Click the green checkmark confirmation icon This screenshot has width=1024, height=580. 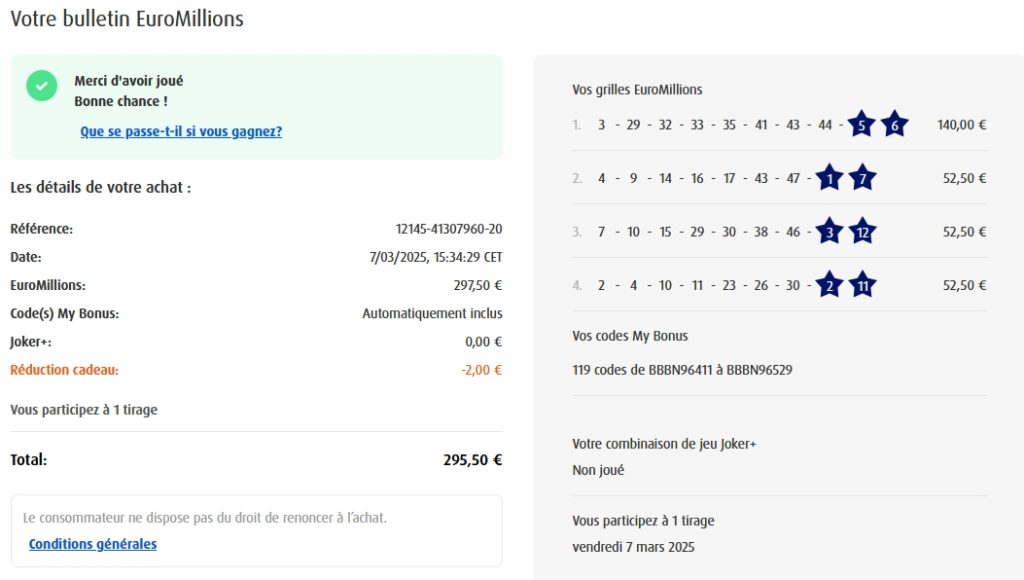click(42, 86)
